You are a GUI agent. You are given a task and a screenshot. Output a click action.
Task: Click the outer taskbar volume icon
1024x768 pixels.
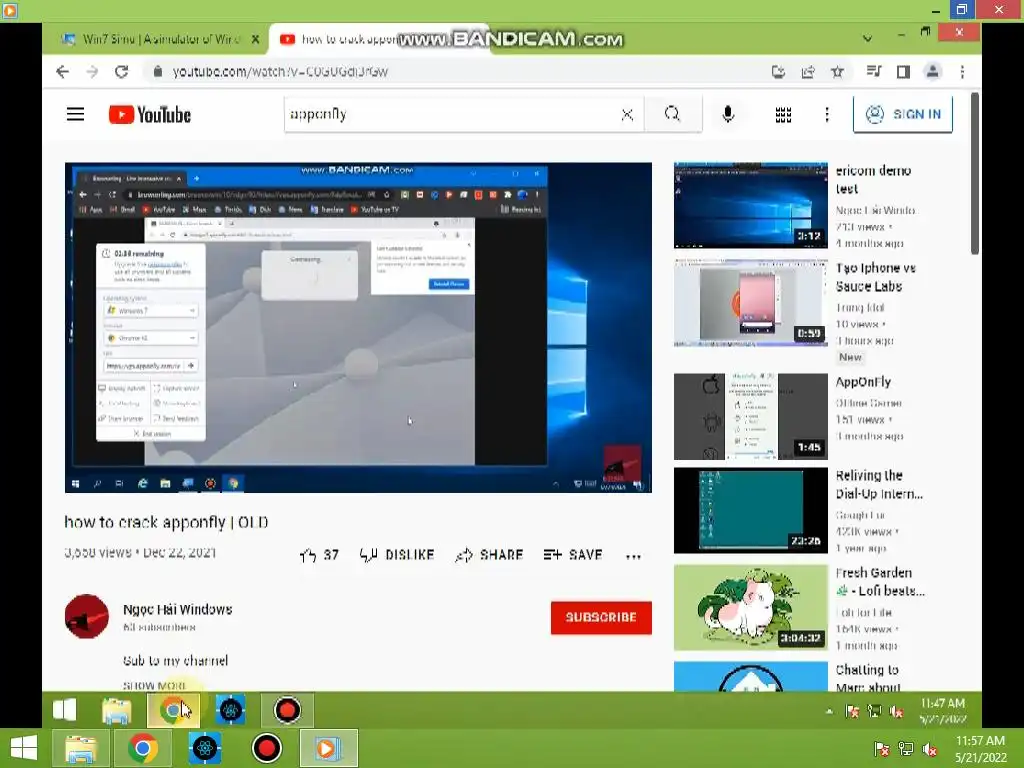(x=929, y=749)
